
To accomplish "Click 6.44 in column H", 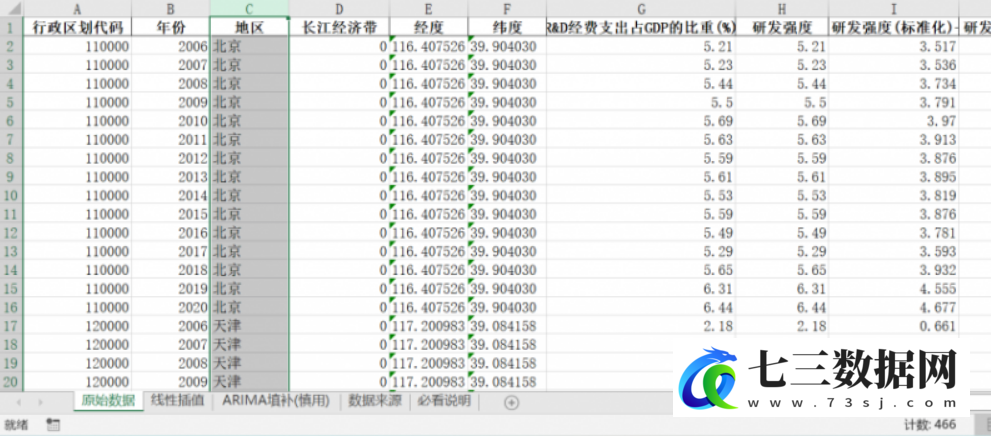I will point(782,307).
